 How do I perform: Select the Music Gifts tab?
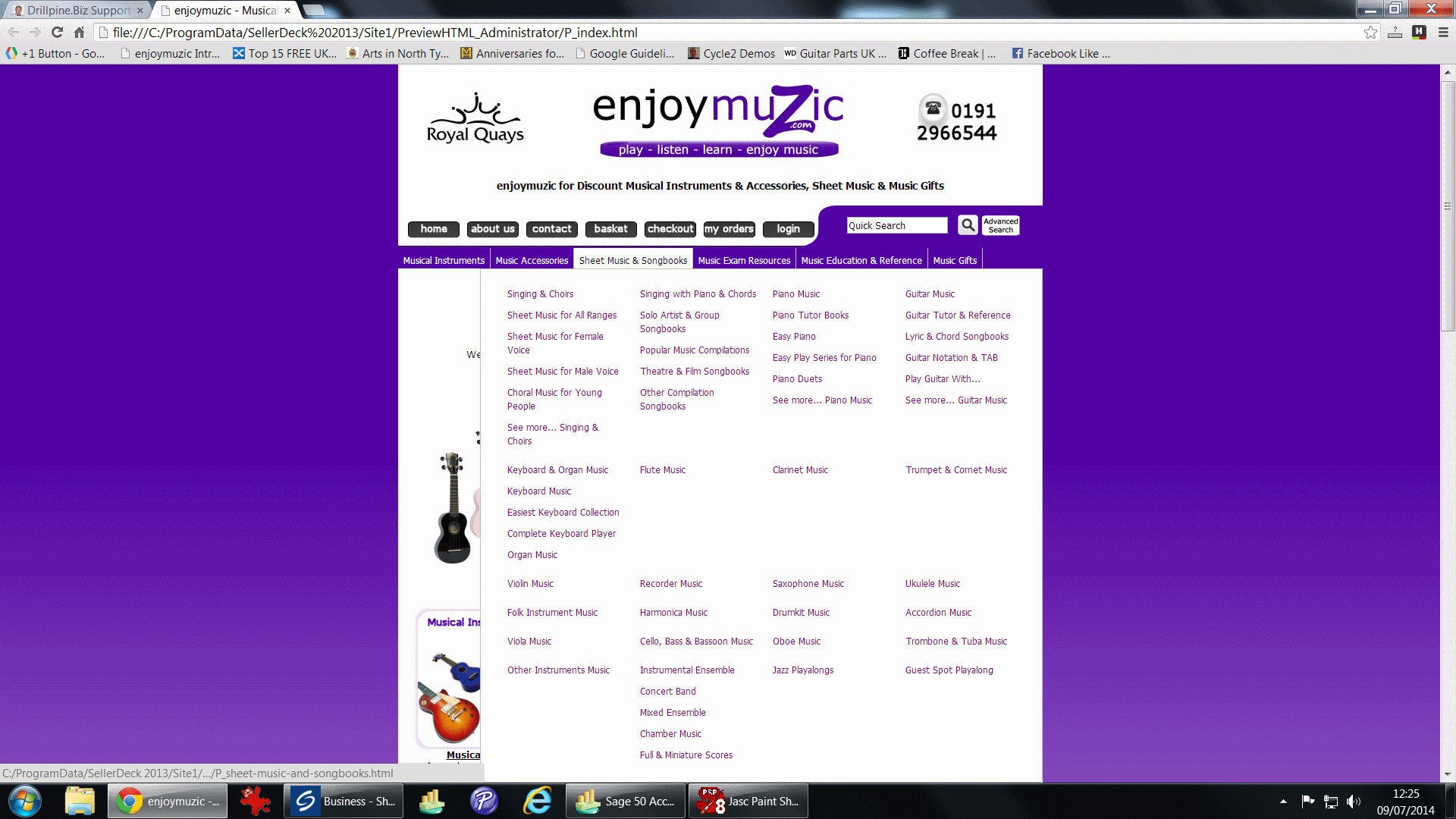pos(955,260)
